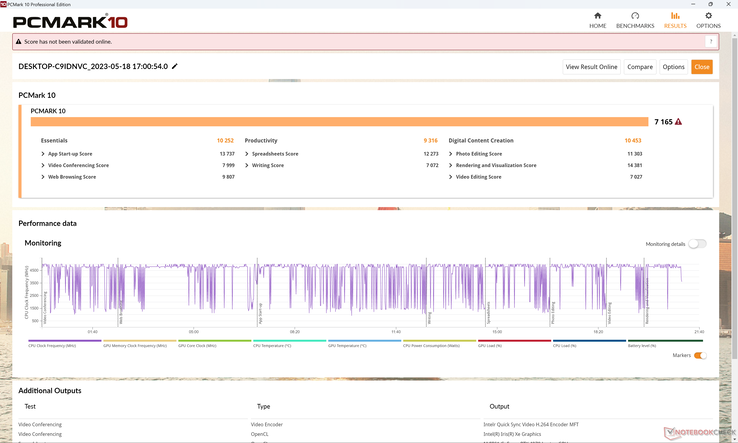
Task: Click the overall PCMark 10 orange score bar
Action: 339,122
